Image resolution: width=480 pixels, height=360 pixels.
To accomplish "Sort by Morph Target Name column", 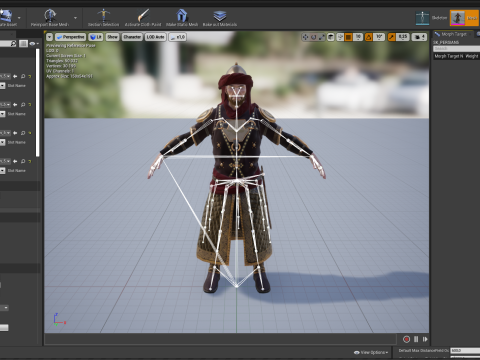I will coord(449,56).
